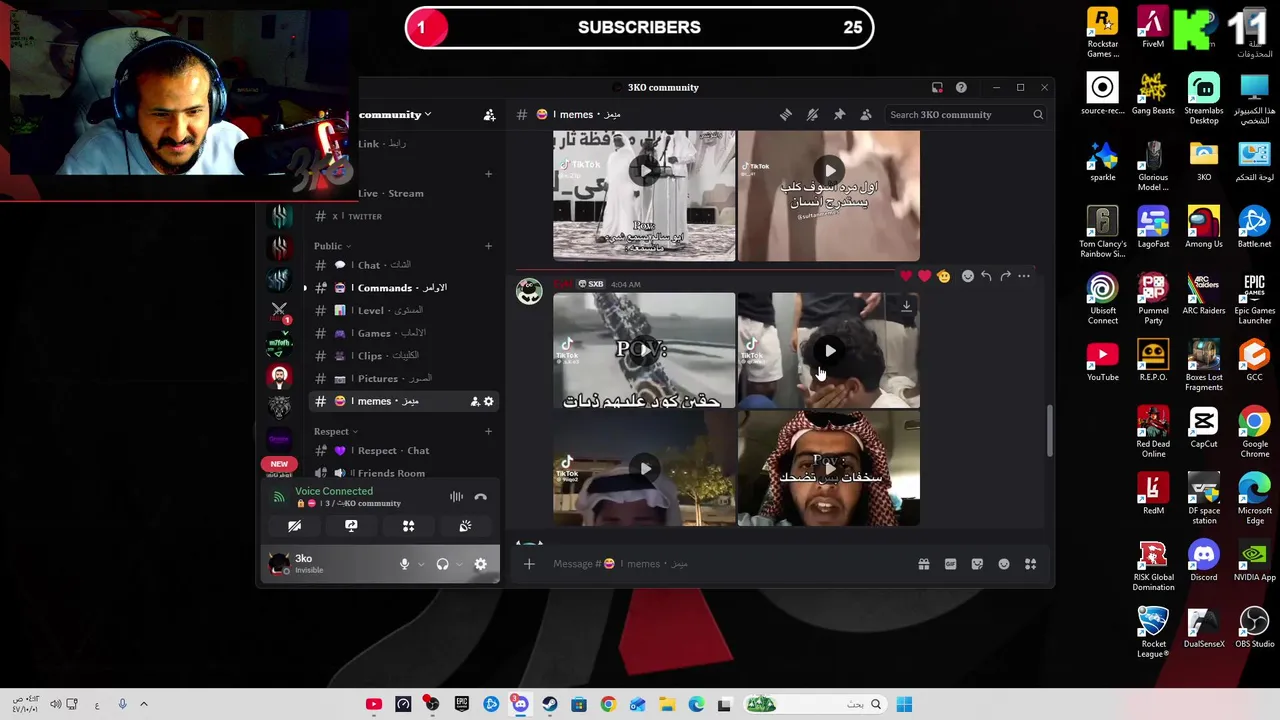Open microphone input options arrow
Viewport: 1280px width, 720px height.
[x=420, y=564]
